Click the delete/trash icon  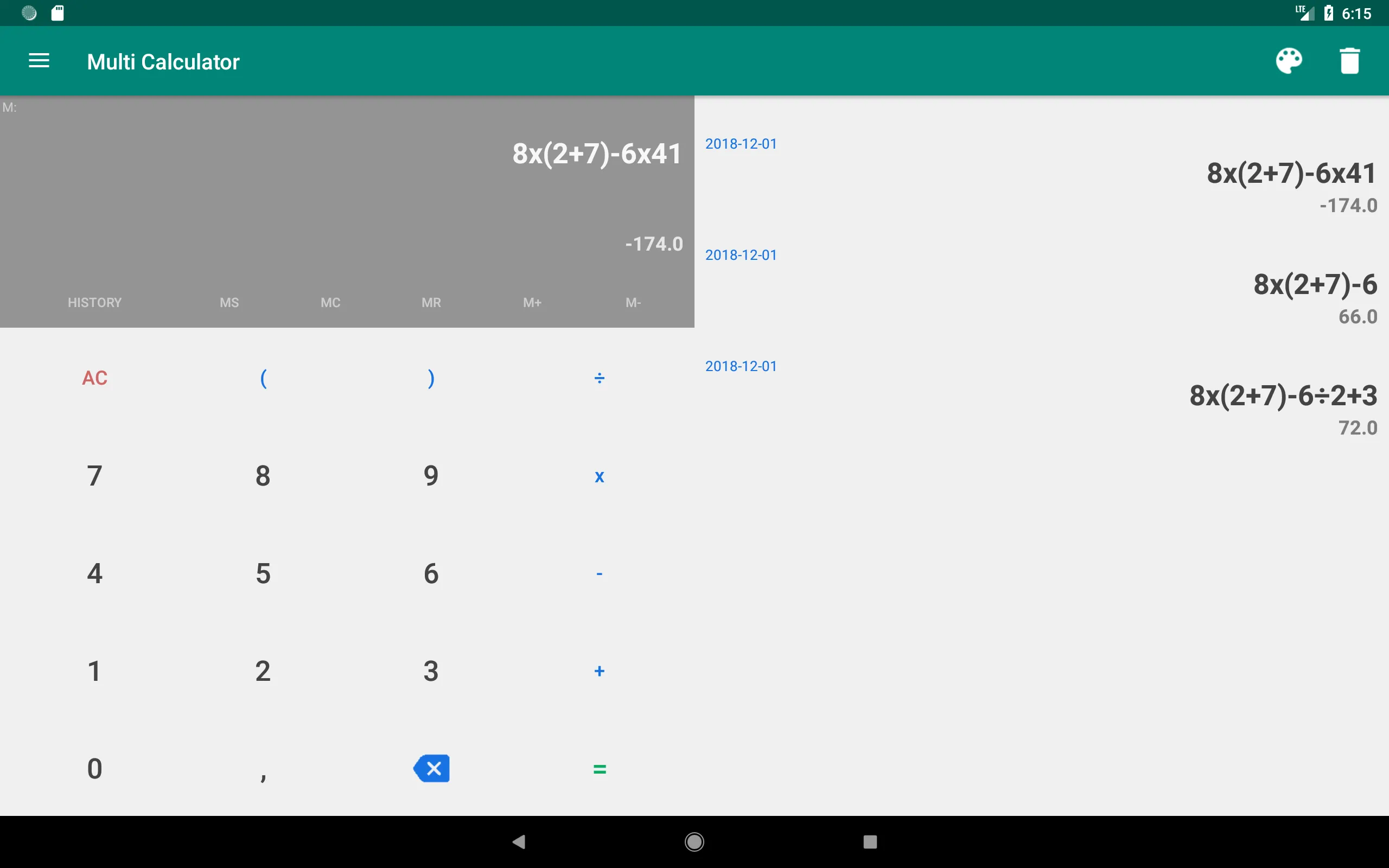coord(1349,61)
